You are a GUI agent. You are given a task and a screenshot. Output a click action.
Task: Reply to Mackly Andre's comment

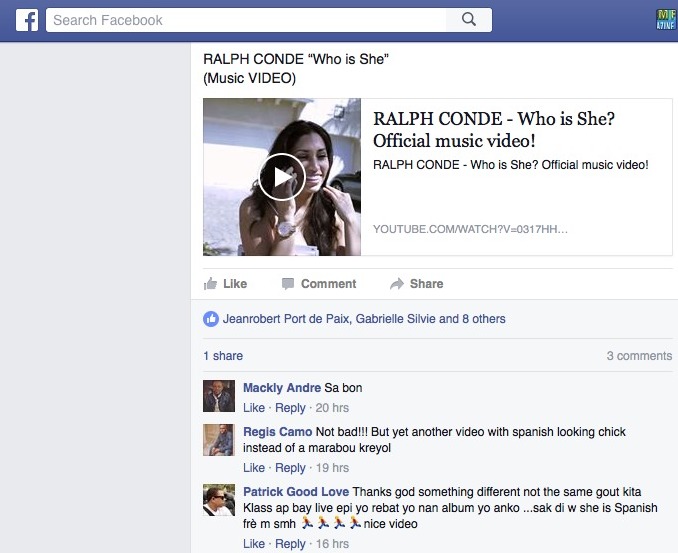pyautogui.click(x=290, y=408)
